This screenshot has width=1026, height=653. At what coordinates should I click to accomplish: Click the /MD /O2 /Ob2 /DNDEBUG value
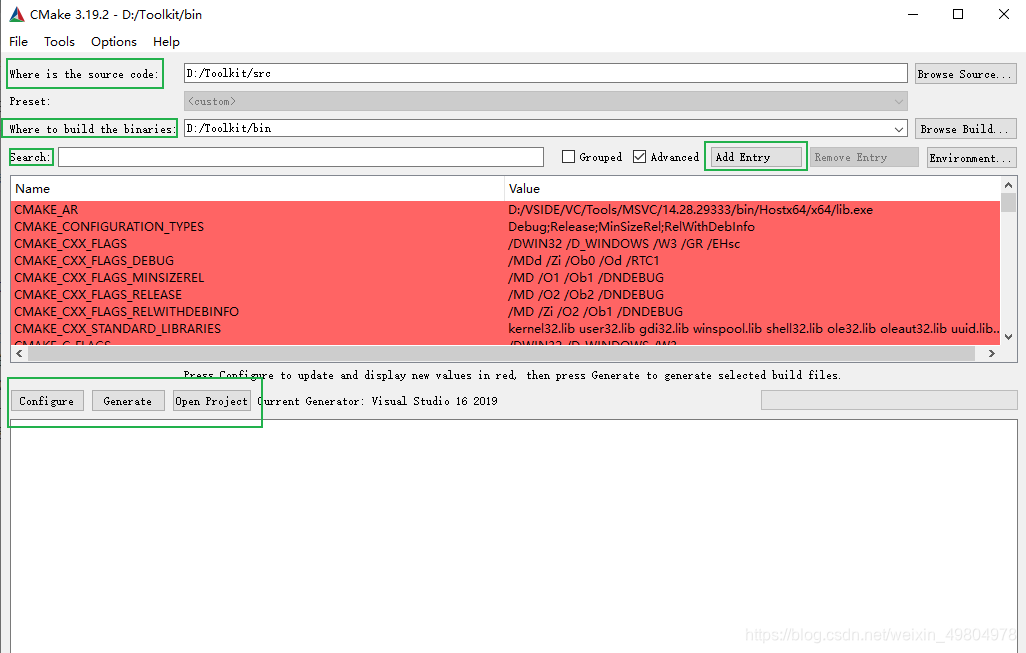coord(586,295)
